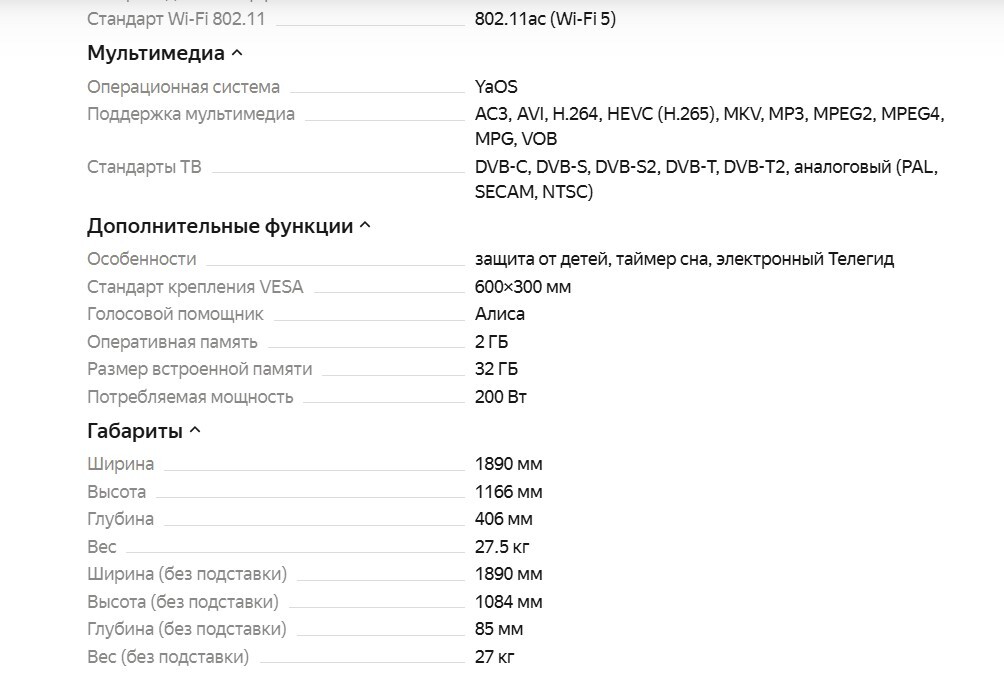Click the Вес (без подставки) label
Image resolution: width=1004 pixels, height=673 pixels.
167,657
